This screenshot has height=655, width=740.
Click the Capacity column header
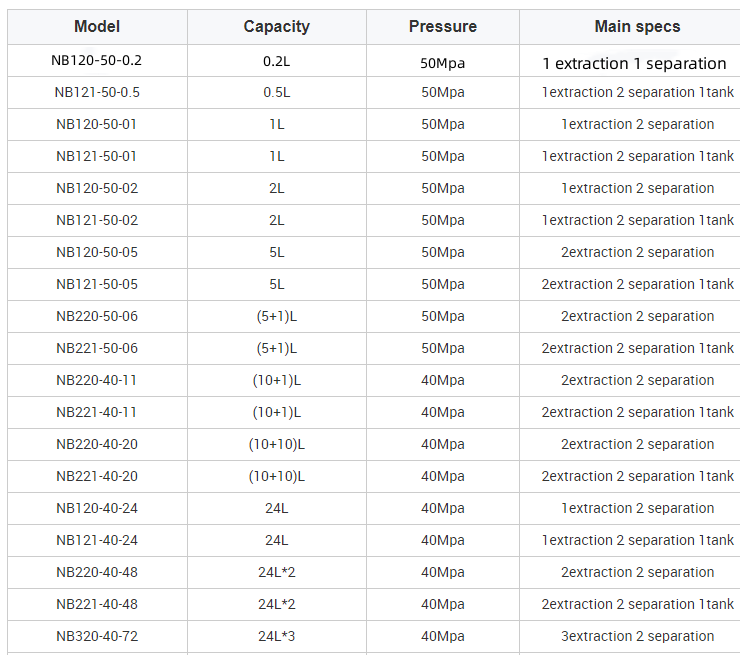click(276, 27)
